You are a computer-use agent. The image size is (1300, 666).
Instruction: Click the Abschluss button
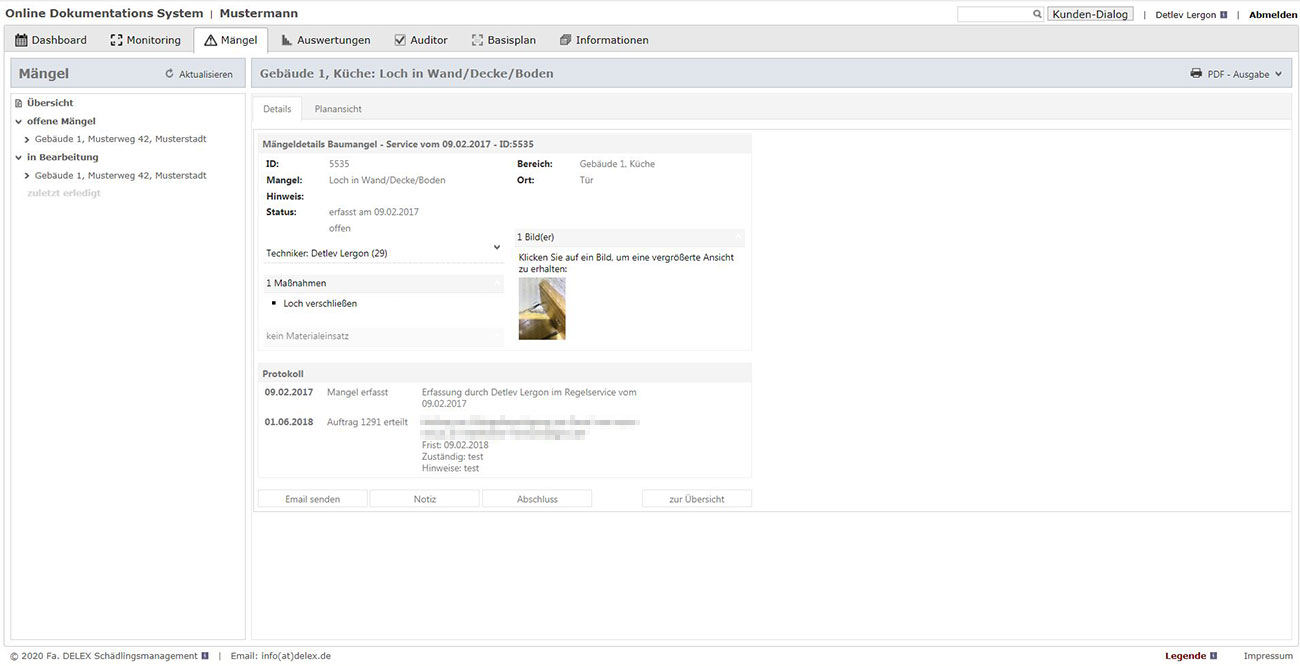tap(537, 499)
